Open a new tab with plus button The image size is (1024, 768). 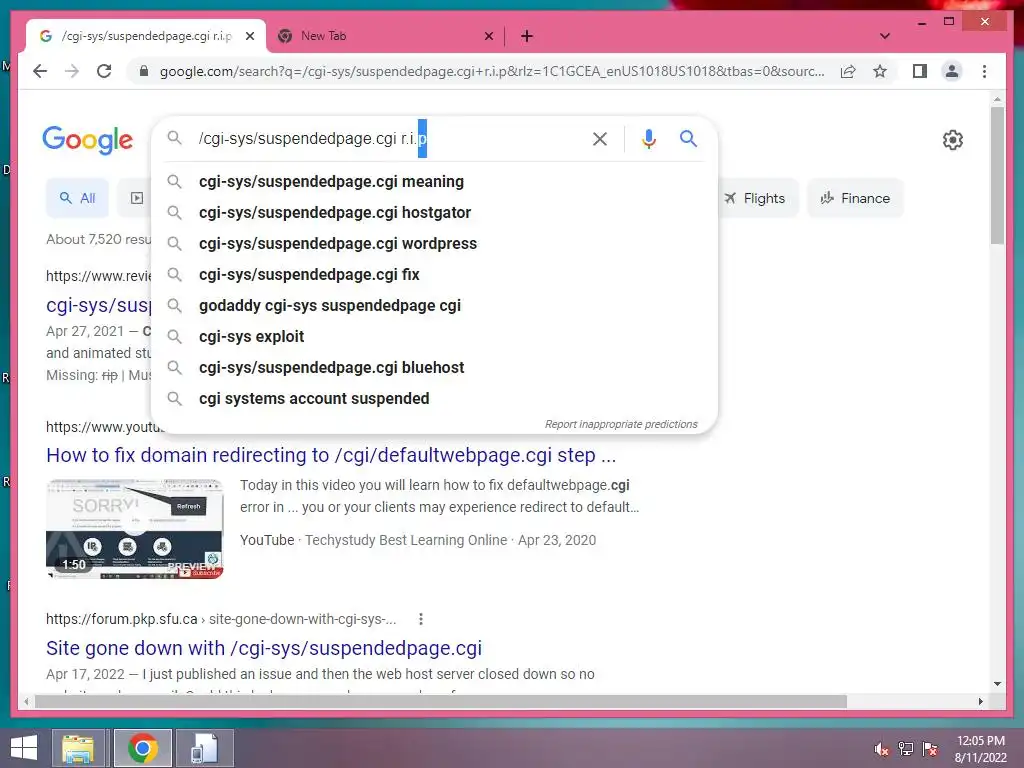click(x=527, y=36)
